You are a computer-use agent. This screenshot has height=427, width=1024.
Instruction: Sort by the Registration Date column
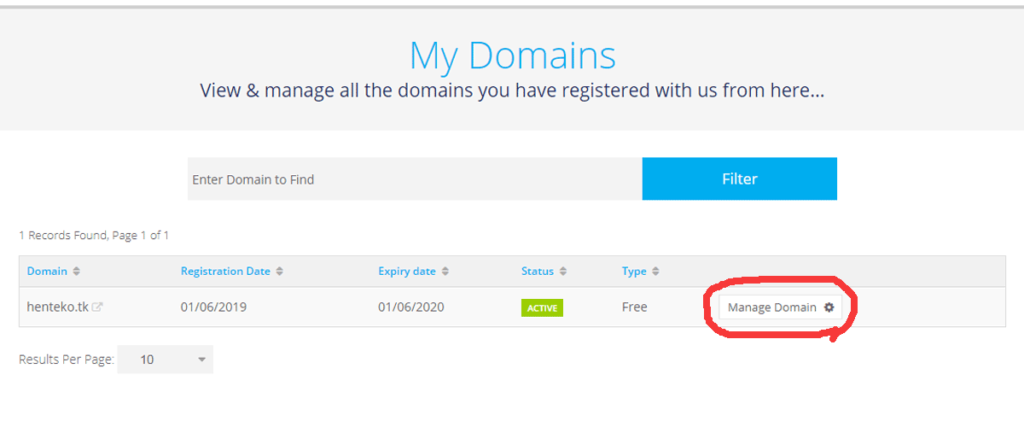click(x=225, y=271)
